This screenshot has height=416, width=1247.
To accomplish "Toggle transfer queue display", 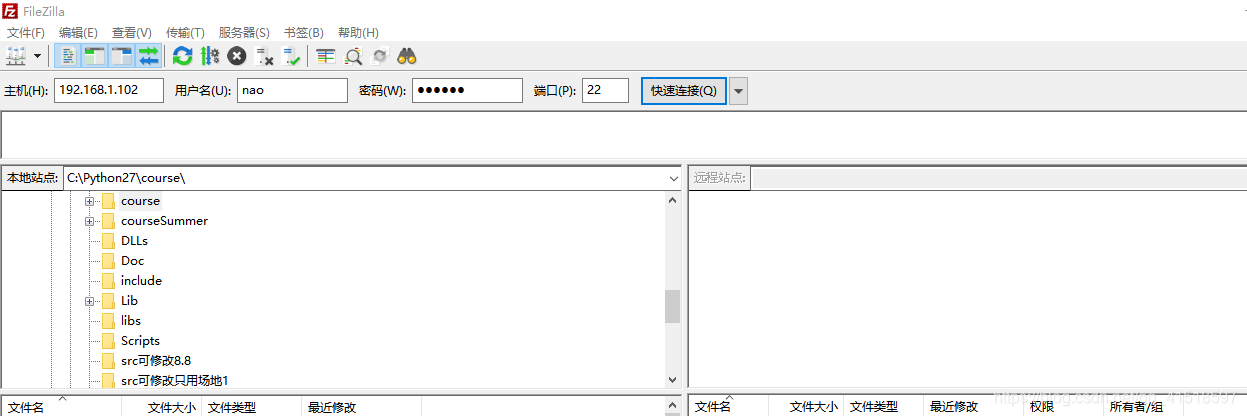I will click(148, 56).
